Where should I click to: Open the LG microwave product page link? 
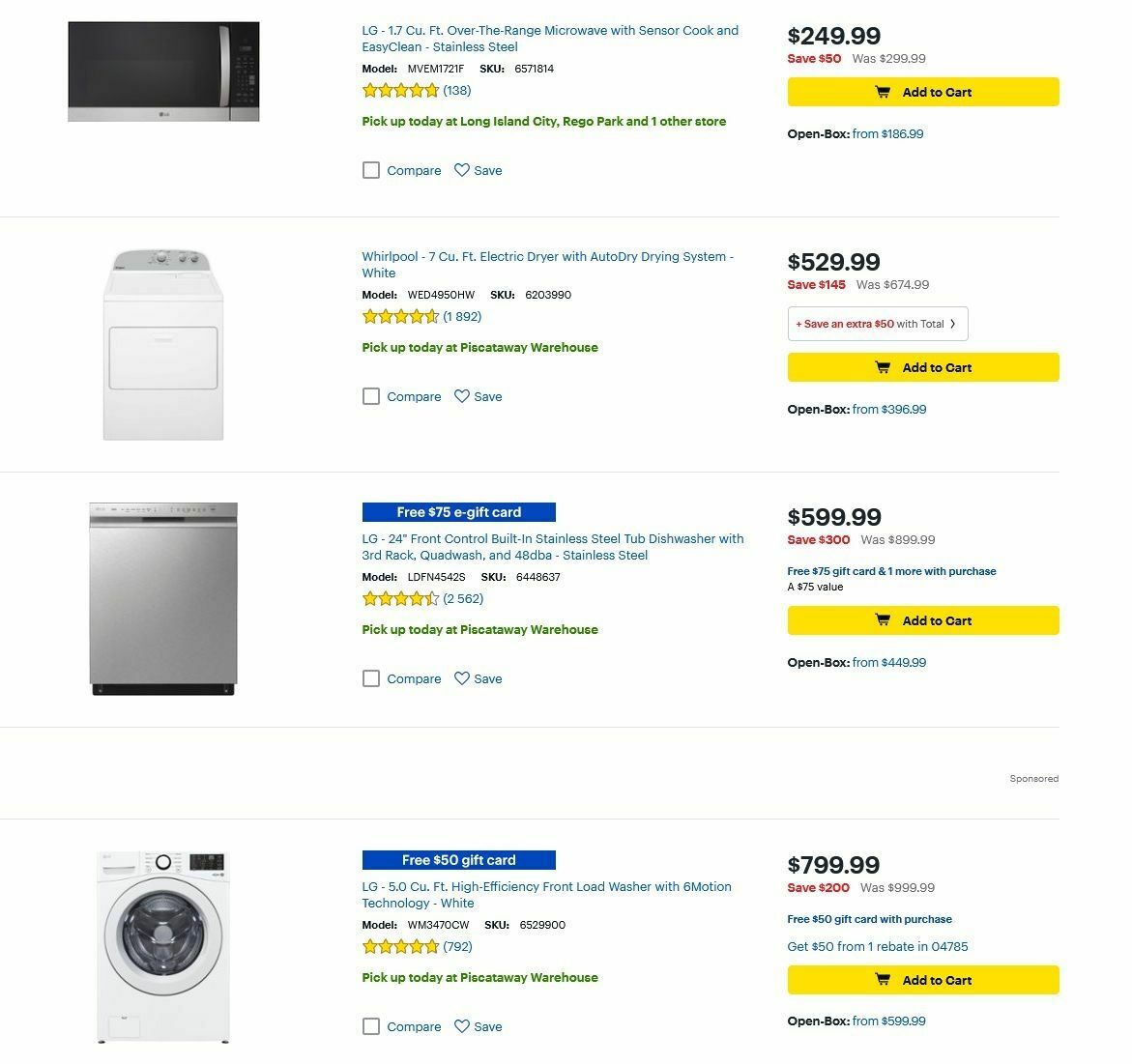tap(550, 39)
